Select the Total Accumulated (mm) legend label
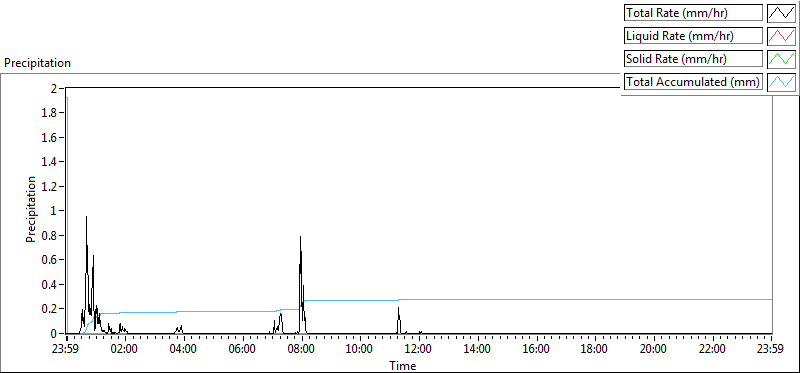This screenshot has height=373, width=800. click(x=693, y=82)
